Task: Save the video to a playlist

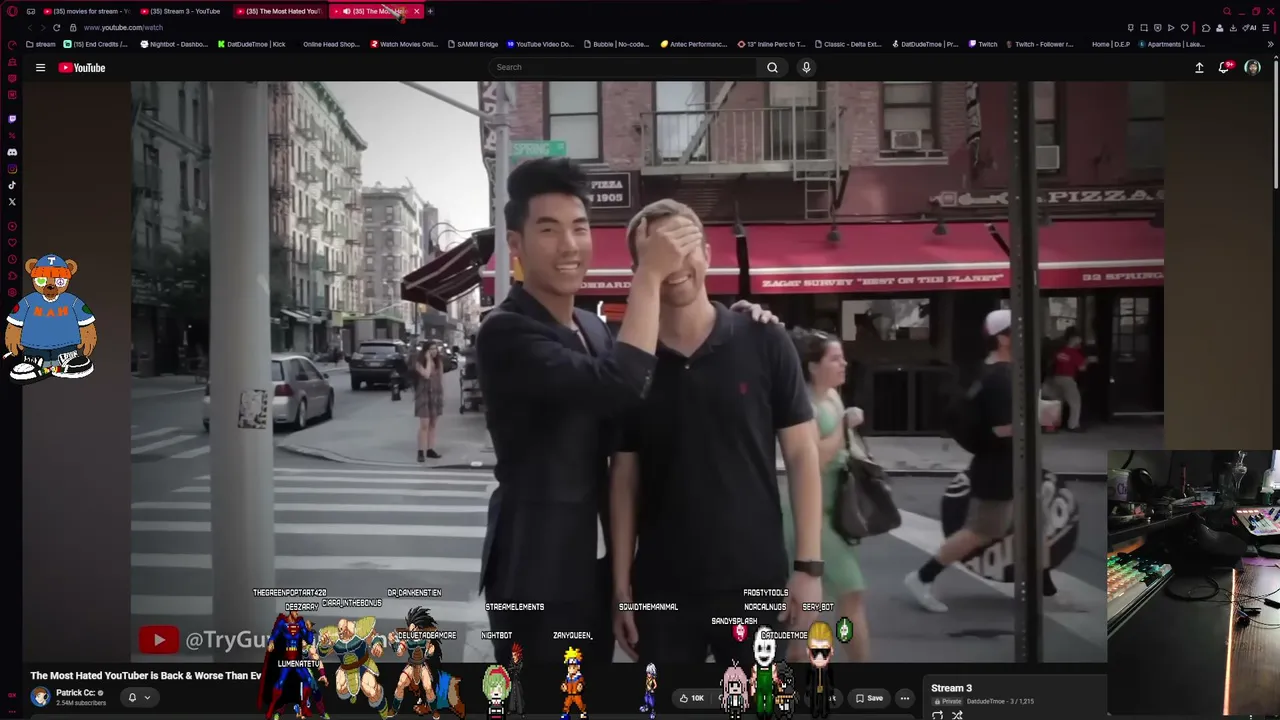Action: (x=869, y=698)
